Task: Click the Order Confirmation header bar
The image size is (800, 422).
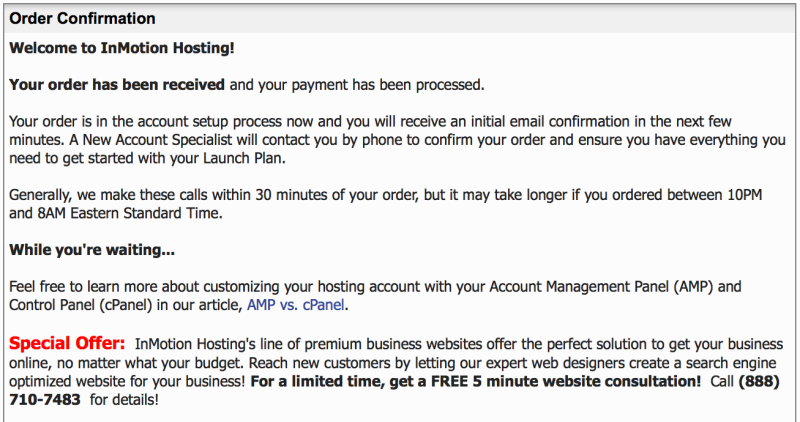Action: (400, 18)
